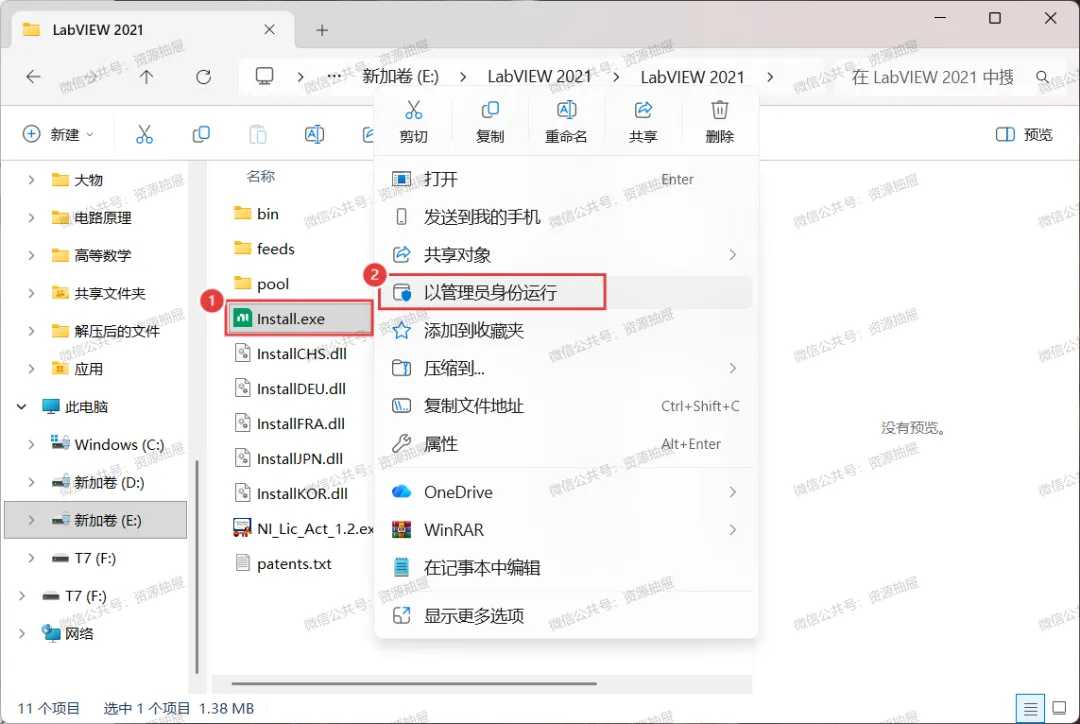Open the WinRAR submenu

coord(565,530)
